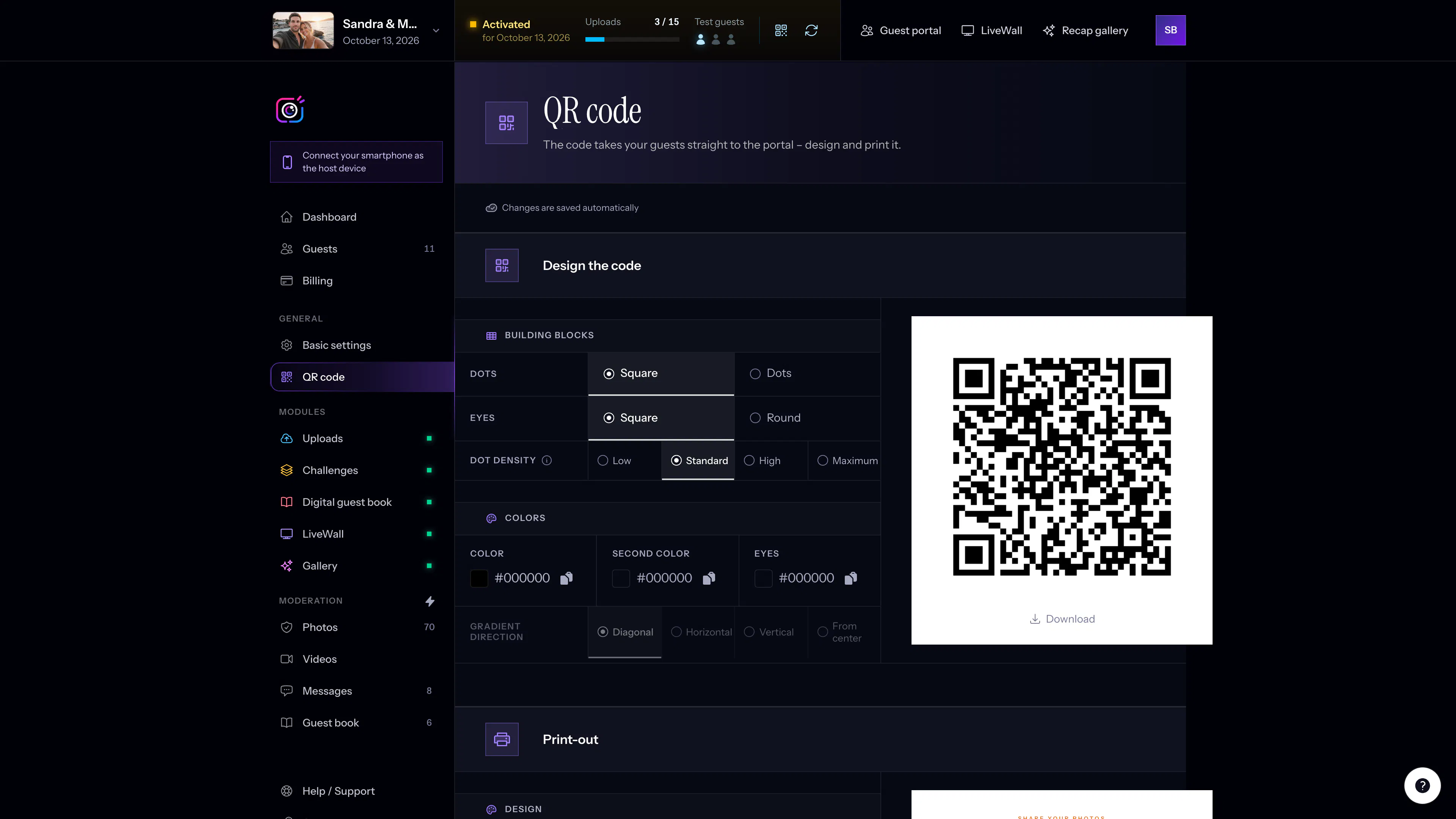Copy the Second Color hex value icon
Image resolution: width=1456 pixels, height=819 pixels.
coord(709,577)
